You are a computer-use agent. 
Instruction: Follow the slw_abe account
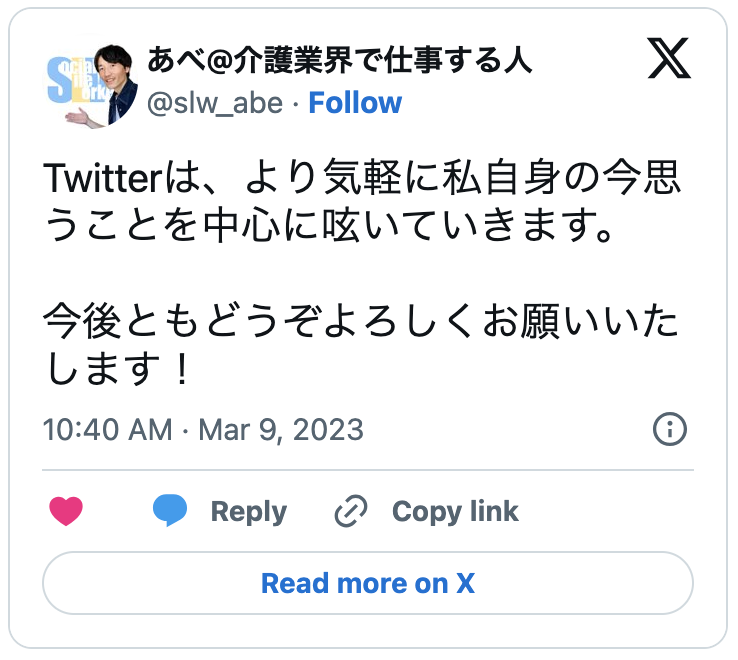coord(355,103)
